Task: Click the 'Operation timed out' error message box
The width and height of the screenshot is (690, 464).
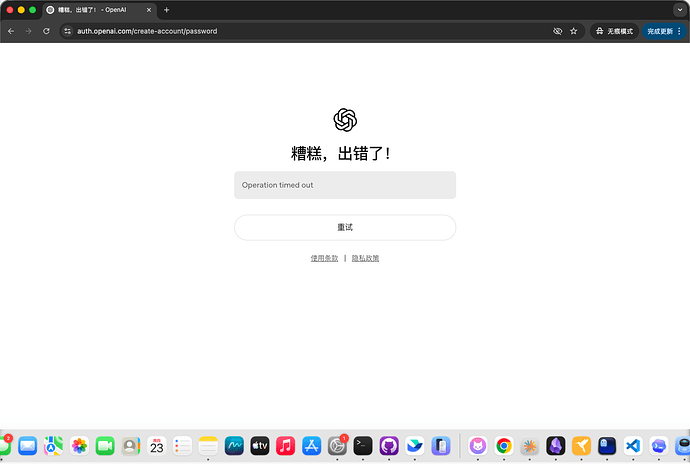Action: pos(345,185)
